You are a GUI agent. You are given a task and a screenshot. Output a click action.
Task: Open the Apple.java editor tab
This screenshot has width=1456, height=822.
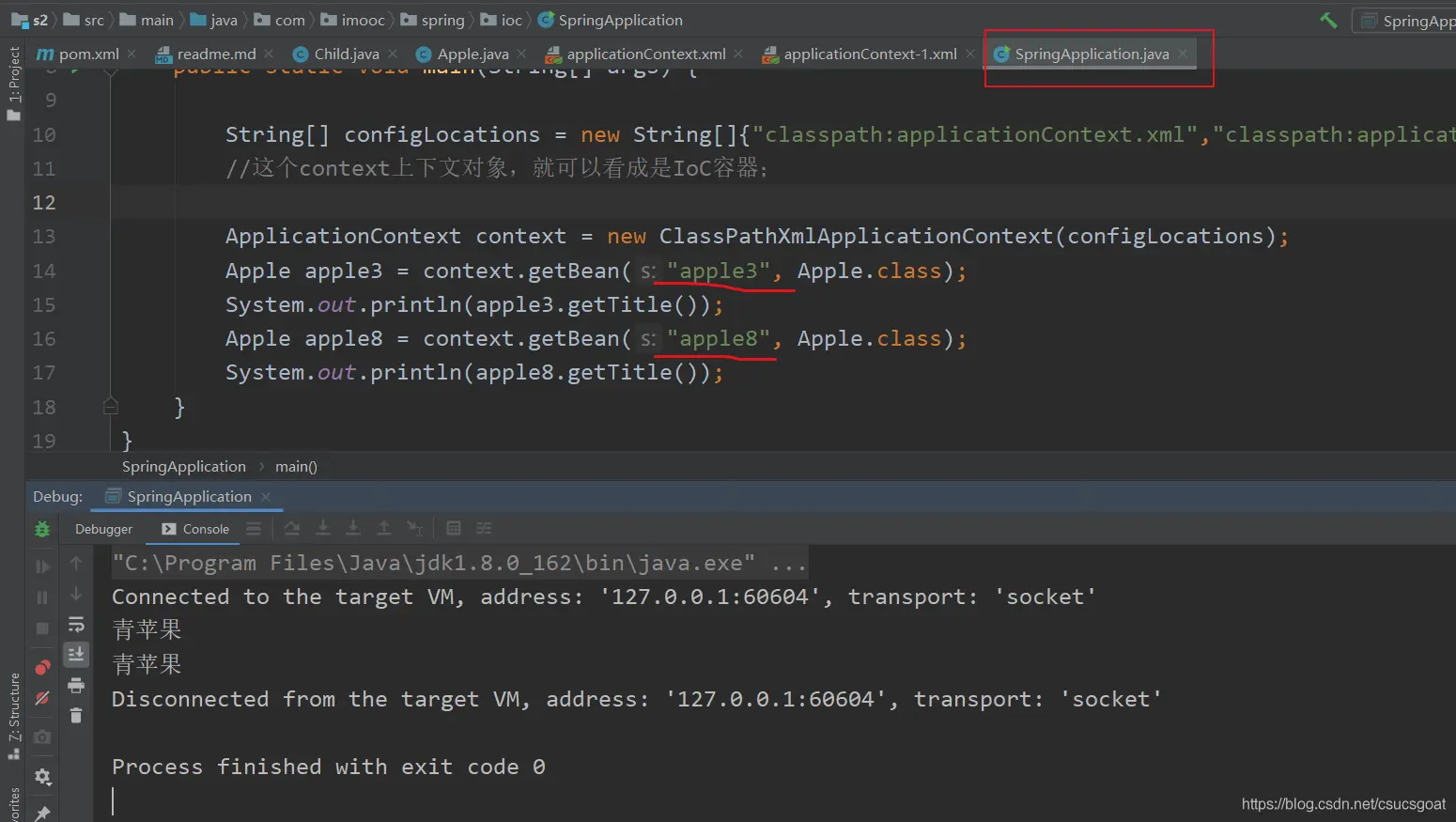(x=472, y=54)
